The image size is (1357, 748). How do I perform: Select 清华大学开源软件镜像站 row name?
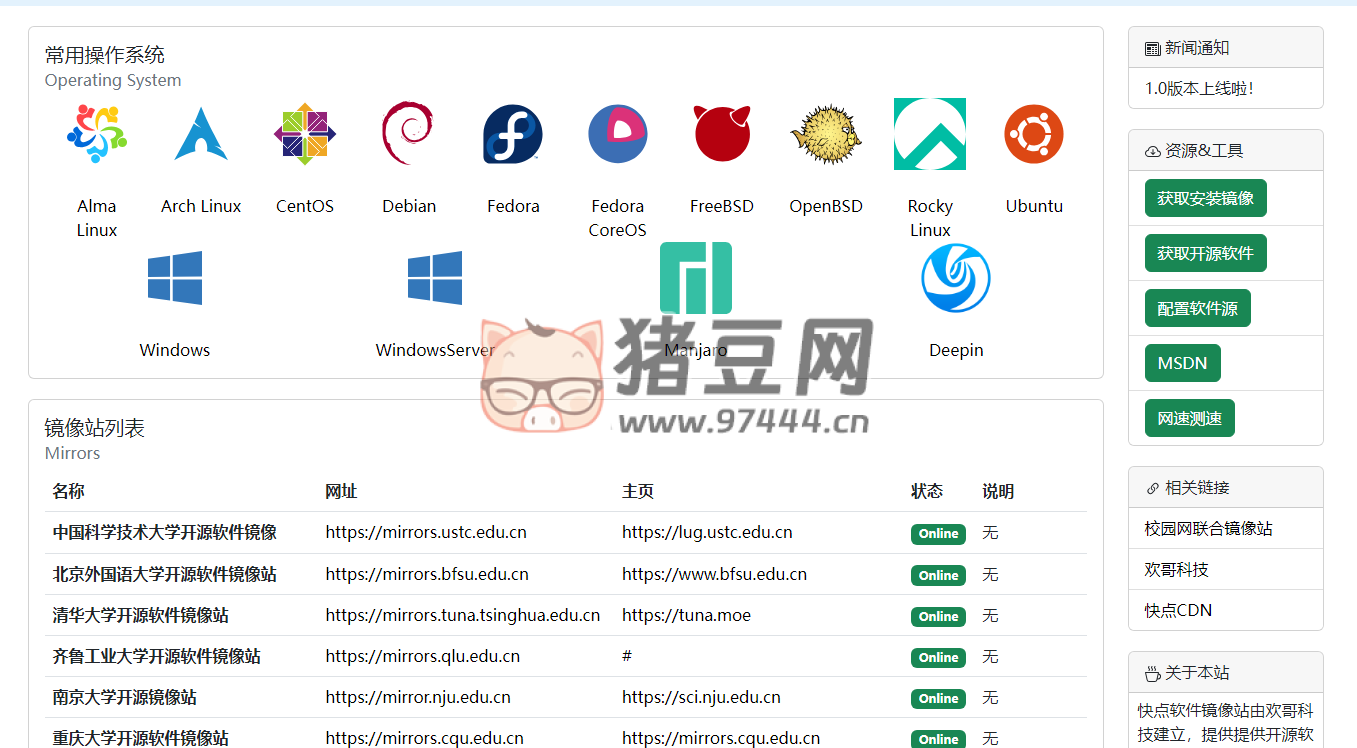[x=141, y=615]
